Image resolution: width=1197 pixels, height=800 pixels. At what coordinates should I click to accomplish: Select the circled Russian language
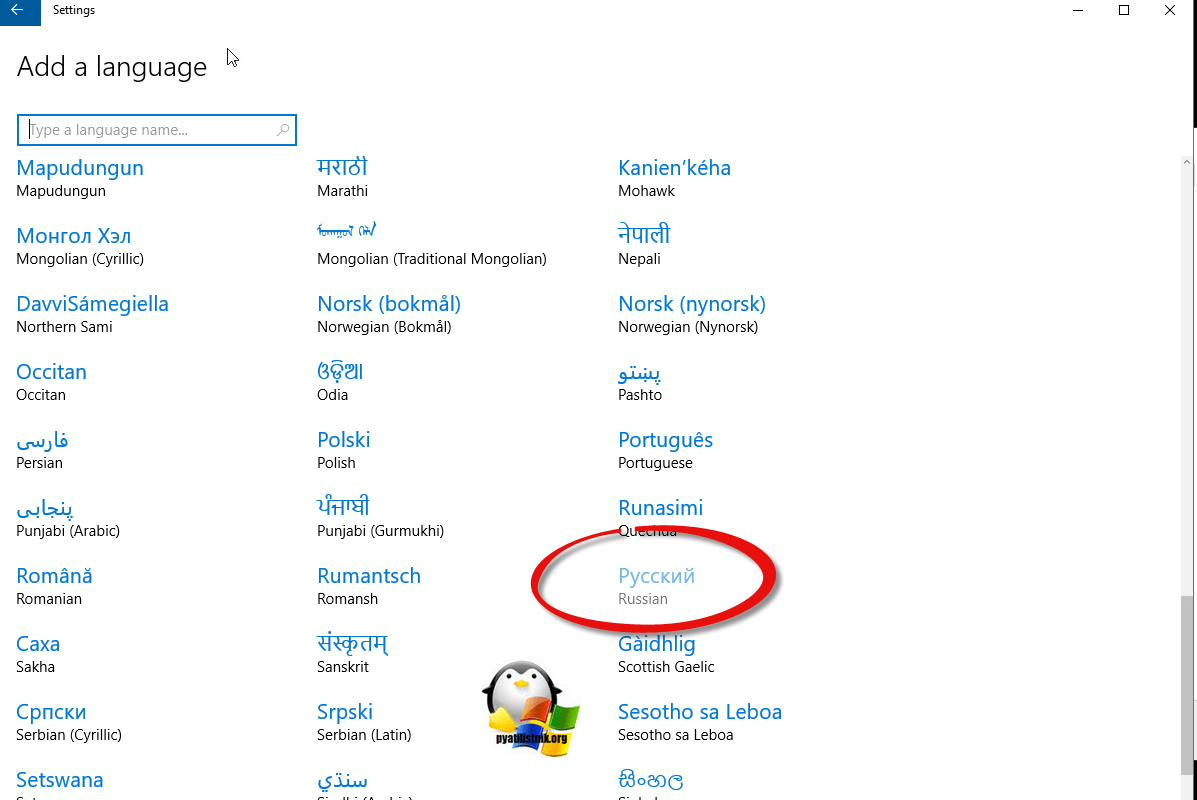[x=656, y=585]
